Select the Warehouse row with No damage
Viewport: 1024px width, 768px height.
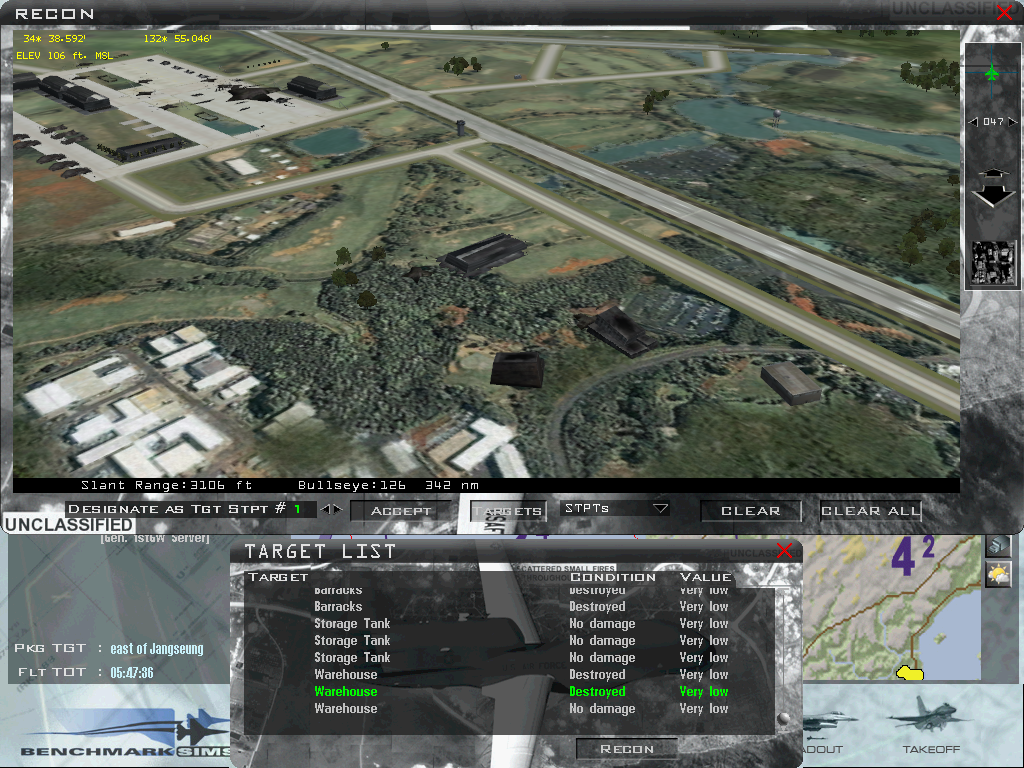[521, 709]
